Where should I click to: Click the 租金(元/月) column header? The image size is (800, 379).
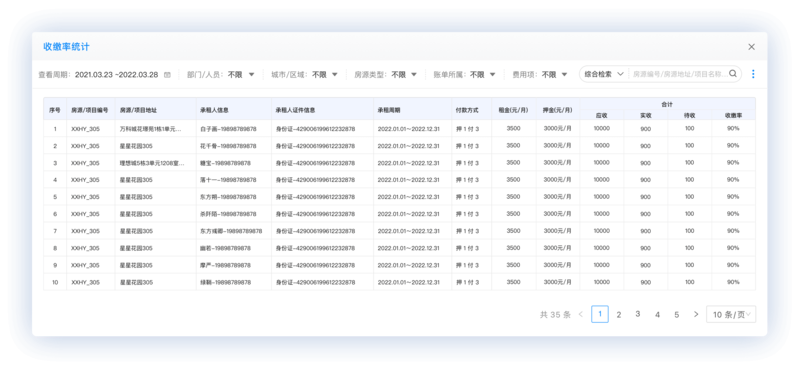pos(513,110)
